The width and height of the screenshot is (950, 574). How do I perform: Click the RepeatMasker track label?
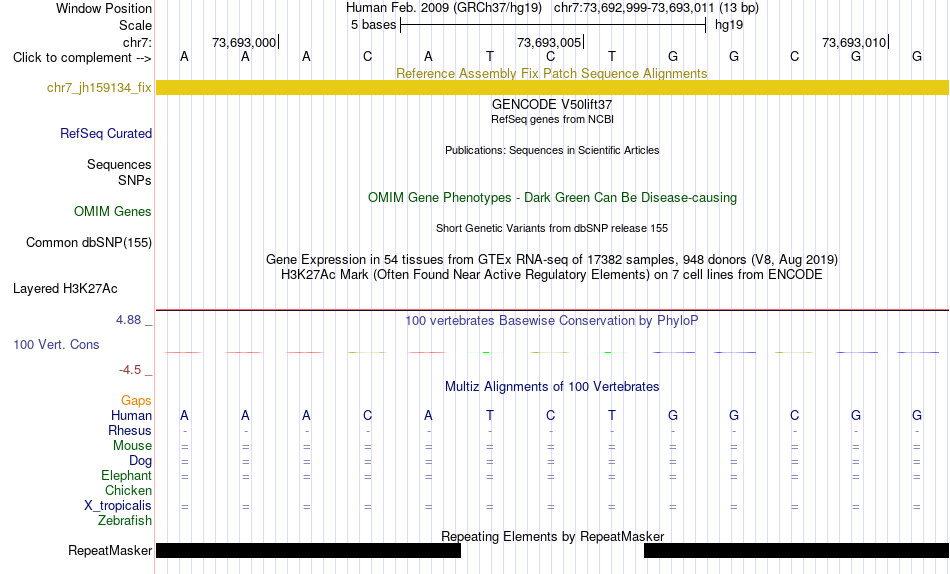[110, 550]
